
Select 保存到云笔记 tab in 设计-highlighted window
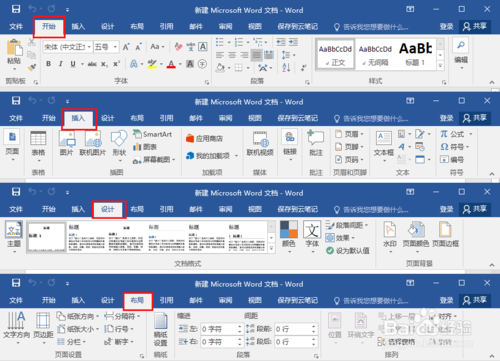click(298, 209)
